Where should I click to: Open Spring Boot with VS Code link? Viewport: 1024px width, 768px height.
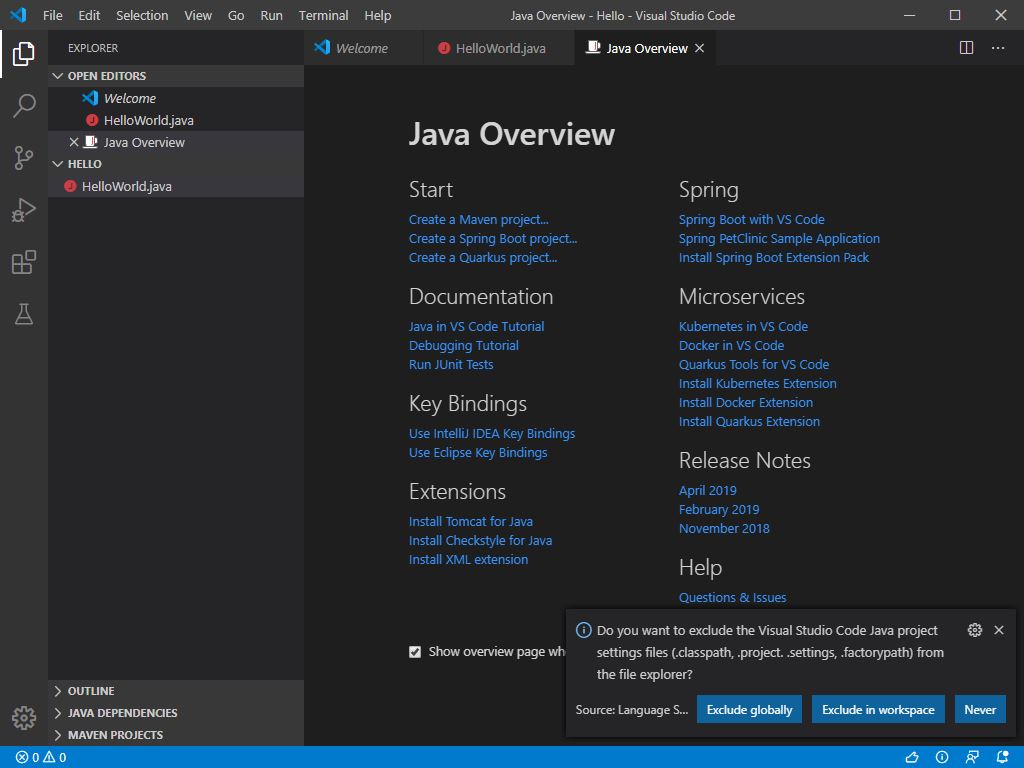point(751,219)
